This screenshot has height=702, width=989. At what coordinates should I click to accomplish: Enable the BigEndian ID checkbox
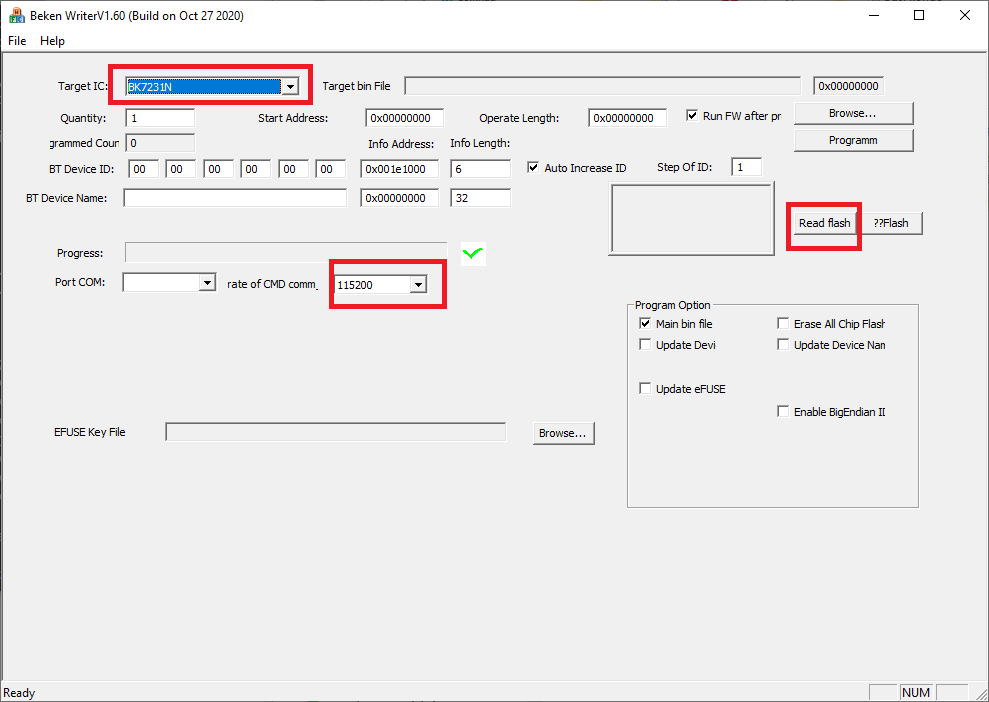[x=783, y=412]
